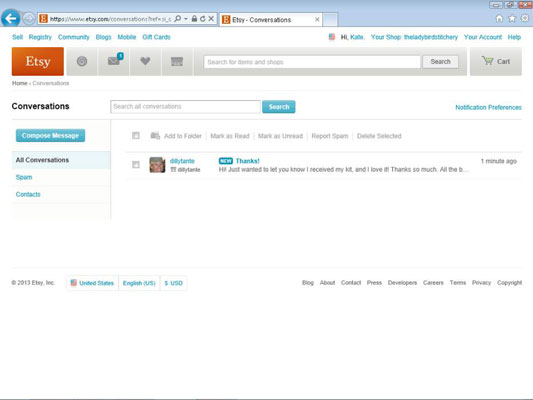Click dillytante shop link with shop icon
533x400 pixels.
click(x=185, y=170)
